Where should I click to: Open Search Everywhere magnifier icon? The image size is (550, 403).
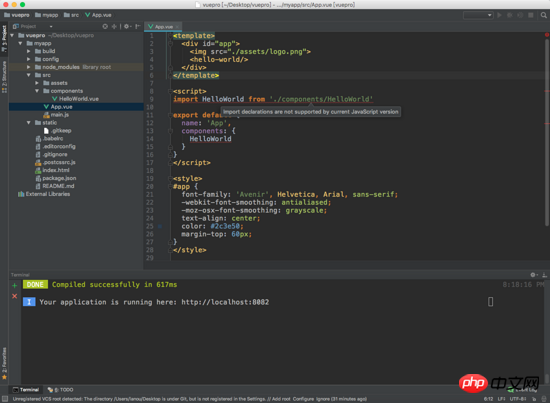[544, 15]
